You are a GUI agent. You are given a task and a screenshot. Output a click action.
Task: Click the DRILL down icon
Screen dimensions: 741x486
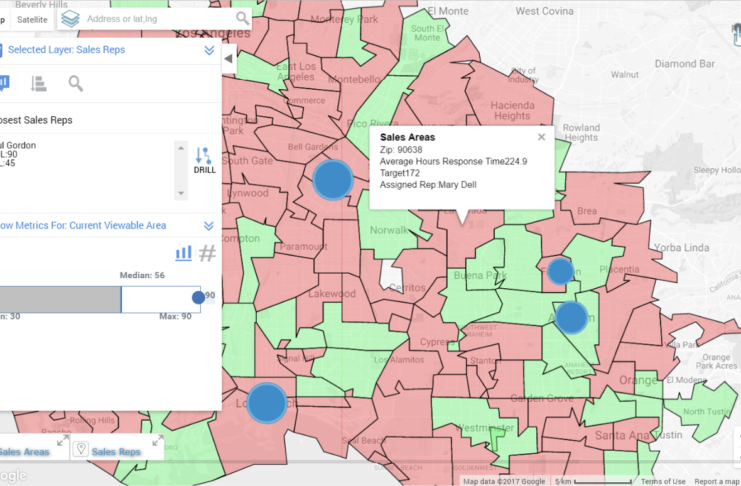tap(204, 155)
